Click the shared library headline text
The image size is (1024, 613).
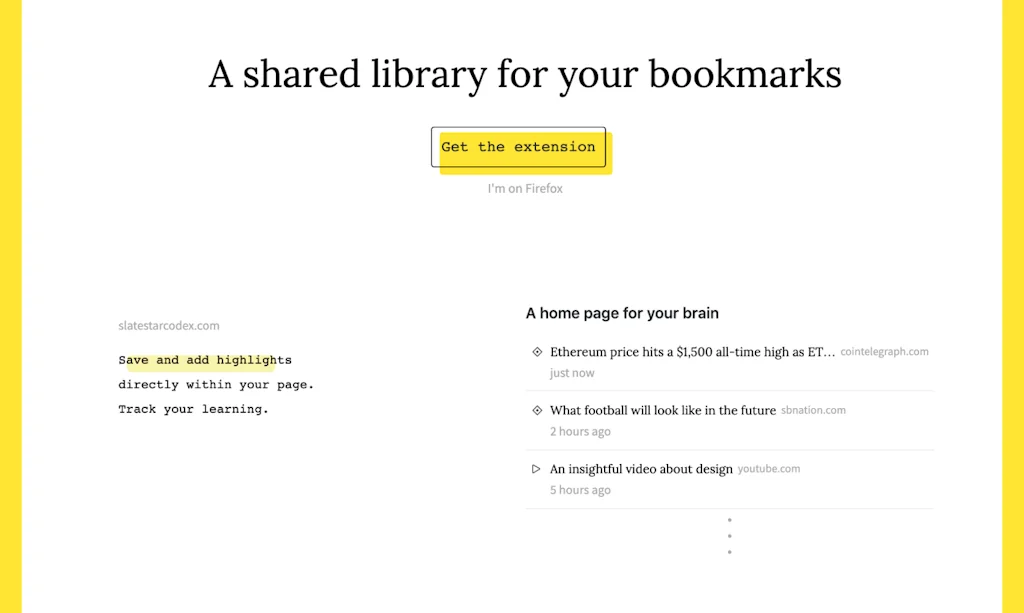pos(523,74)
